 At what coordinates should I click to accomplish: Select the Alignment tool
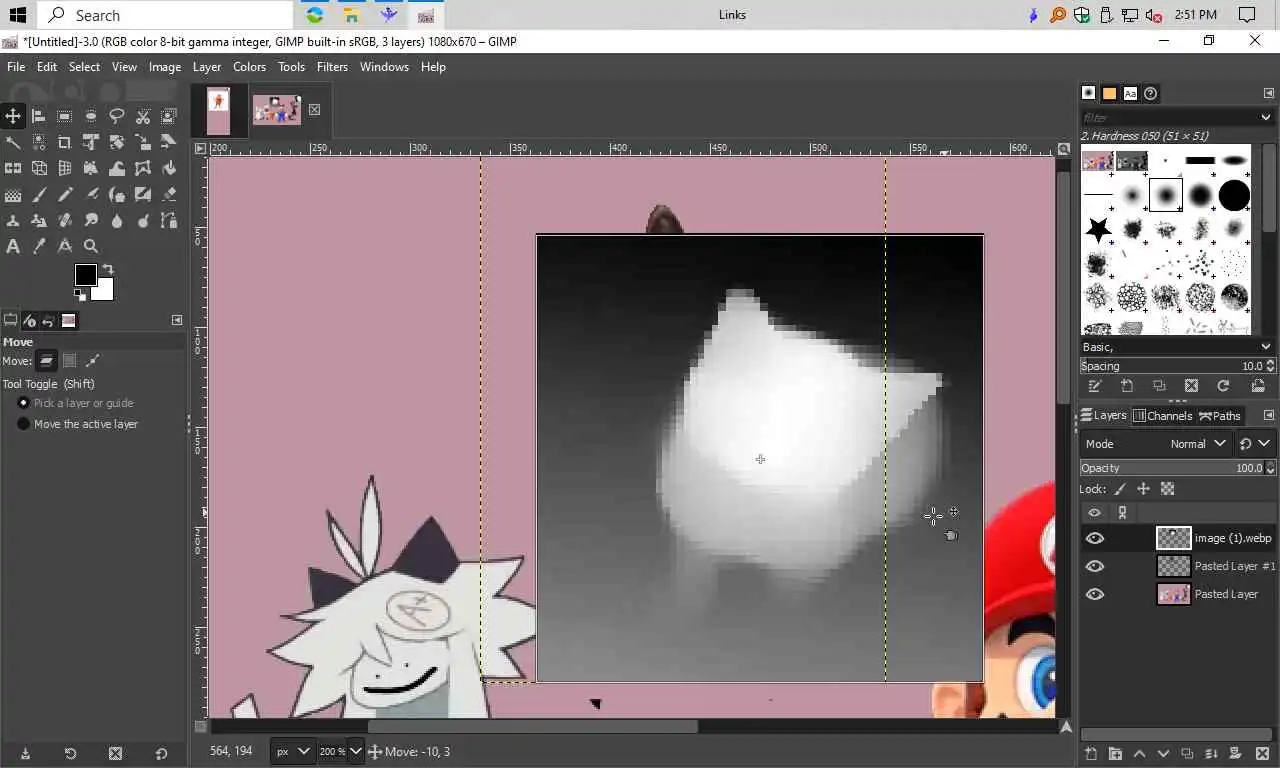click(39, 116)
